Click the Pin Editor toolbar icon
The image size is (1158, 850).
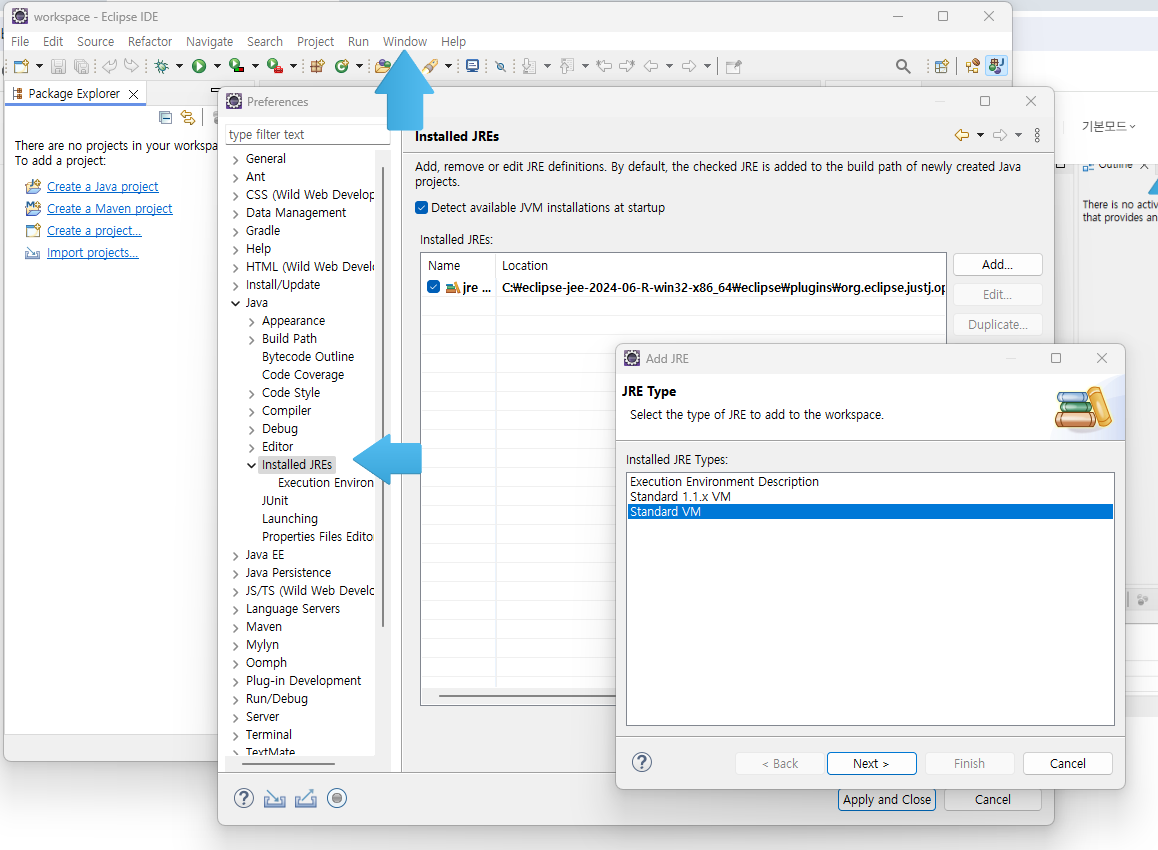point(733,66)
